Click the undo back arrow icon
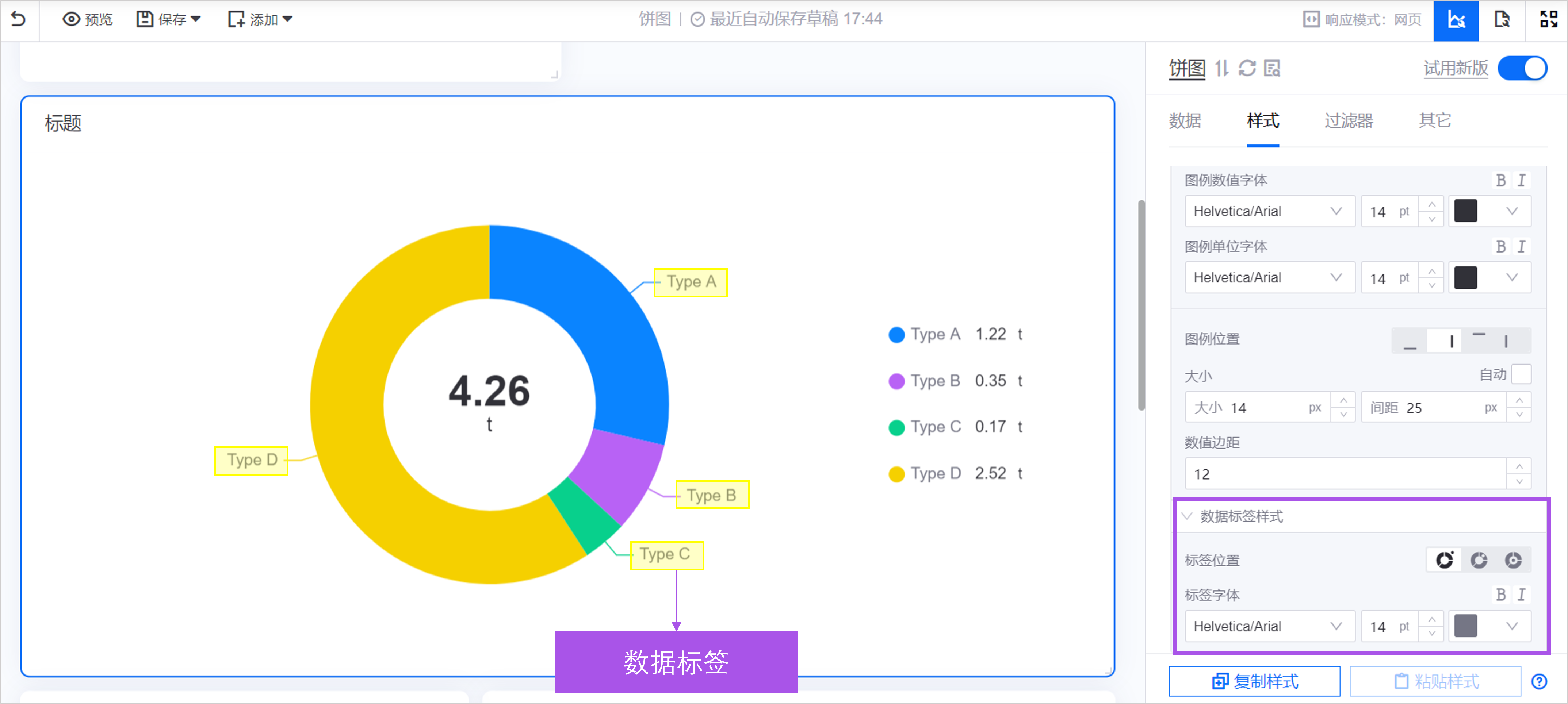The width and height of the screenshot is (1568, 704). (x=19, y=19)
